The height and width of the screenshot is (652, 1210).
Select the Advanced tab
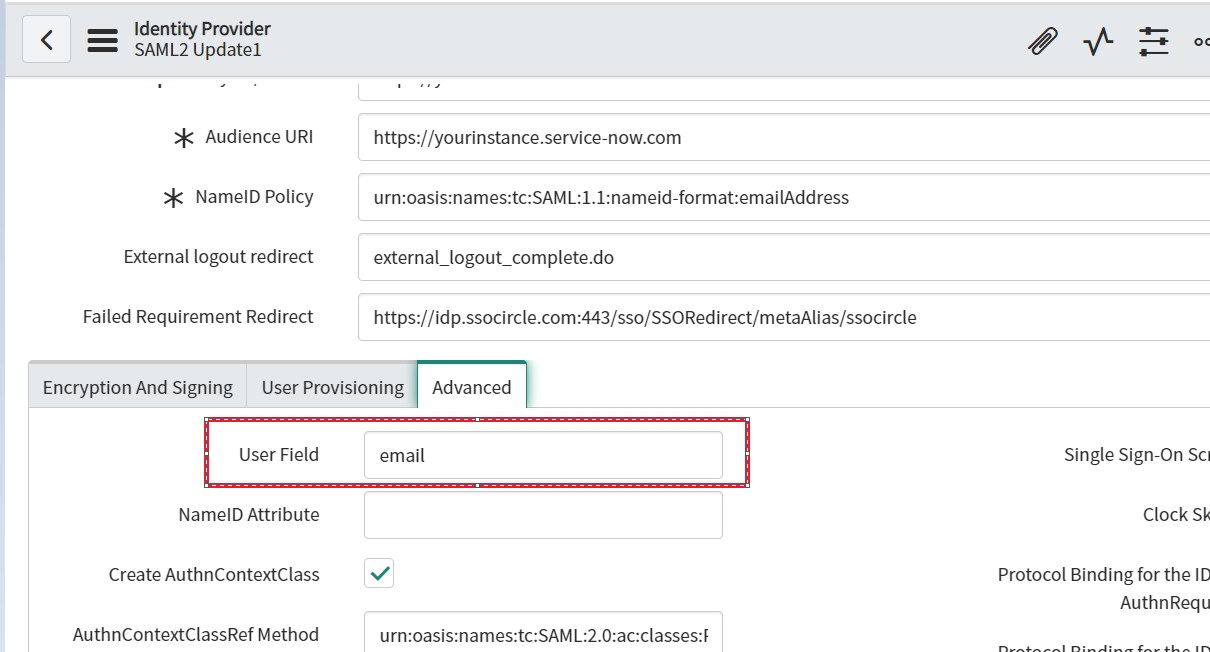(x=470, y=386)
